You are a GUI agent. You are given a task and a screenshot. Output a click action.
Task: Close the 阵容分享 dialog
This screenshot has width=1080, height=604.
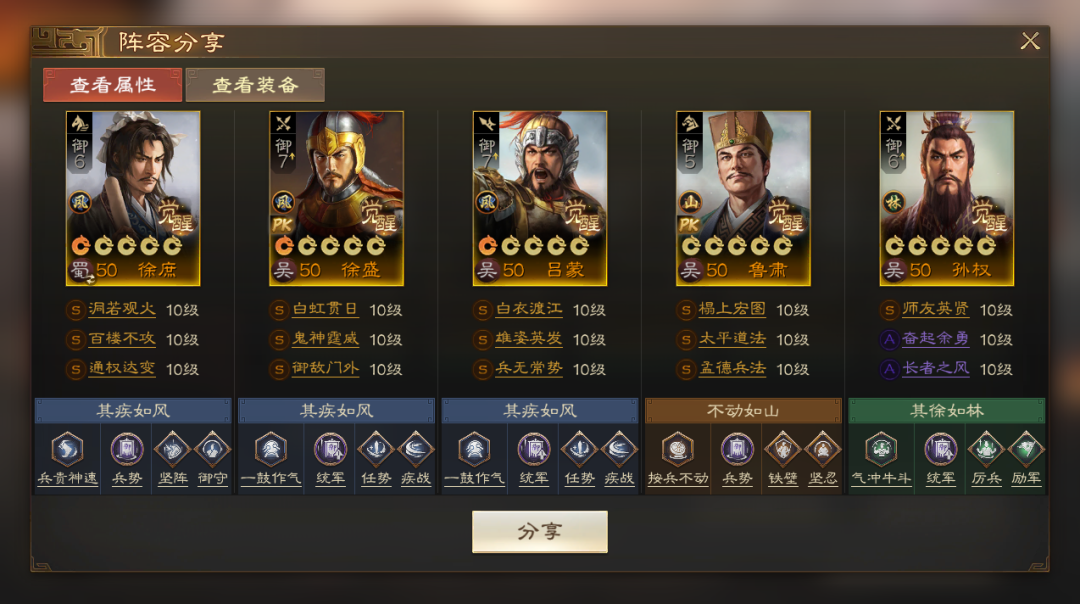point(1030,41)
